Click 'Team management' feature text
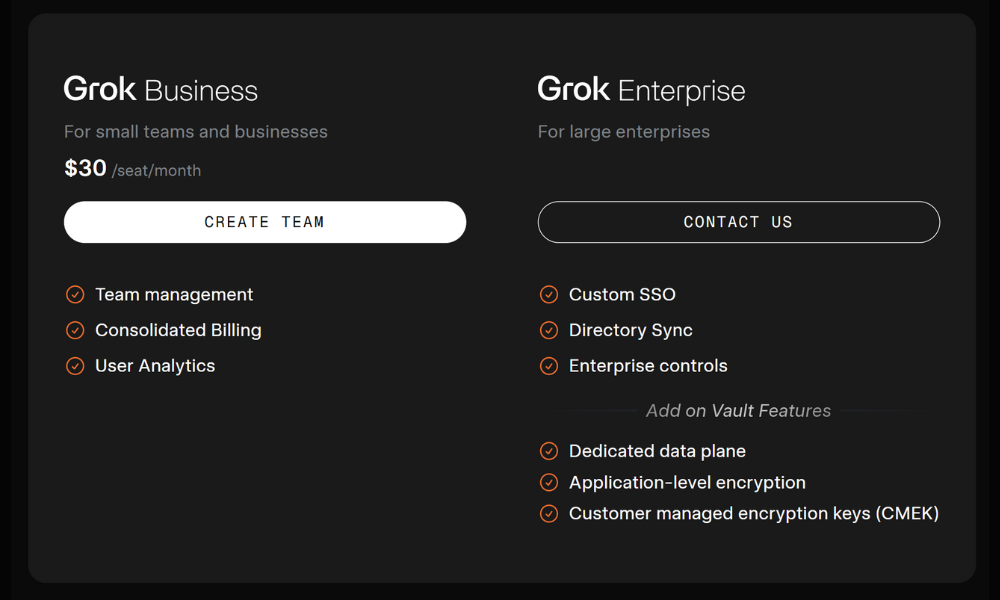The width and height of the screenshot is (1000, 600). point(174,295)
